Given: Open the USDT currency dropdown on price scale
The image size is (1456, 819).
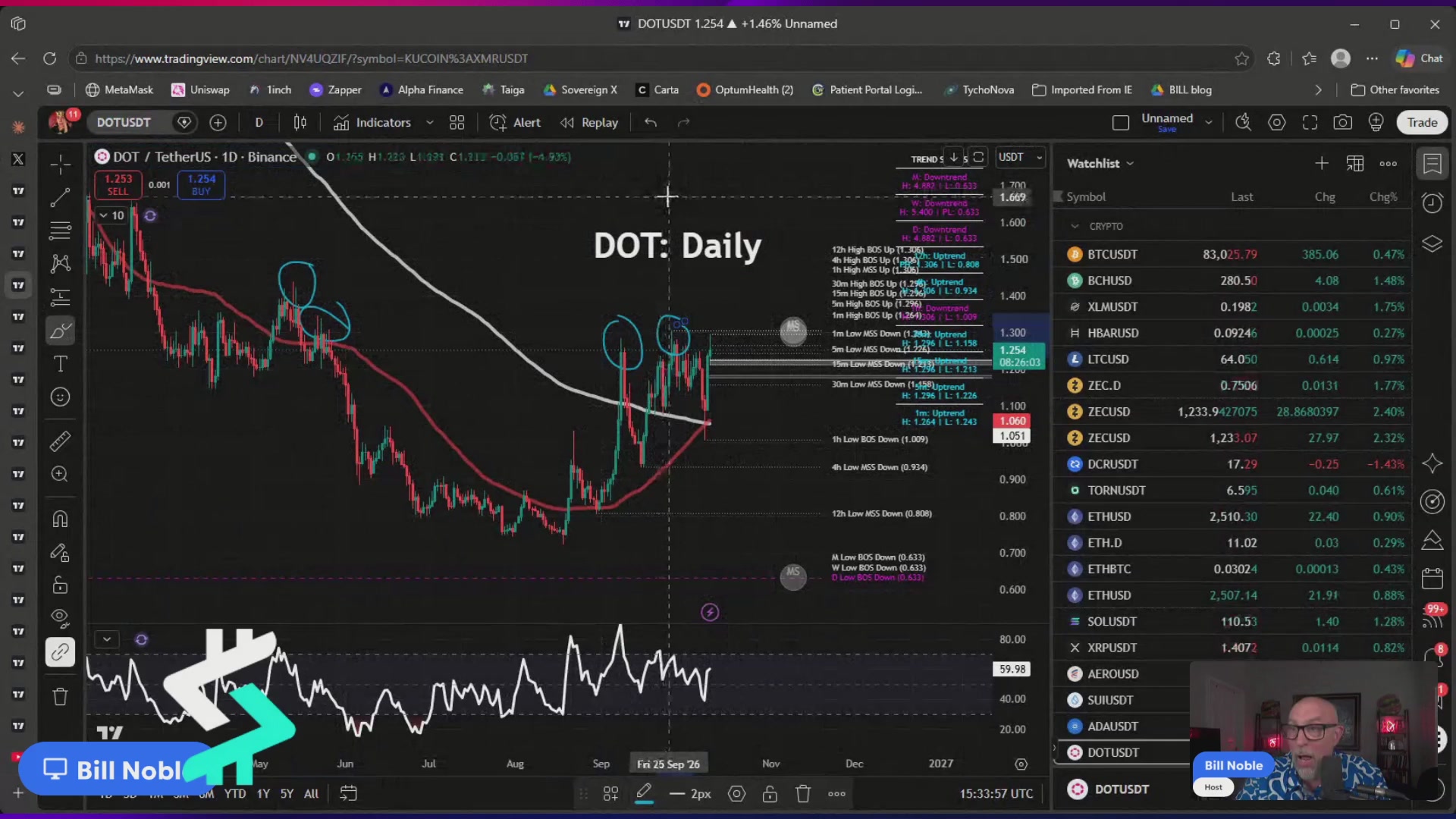Looking at the screenshot, I should click(x=1021, y=157).
